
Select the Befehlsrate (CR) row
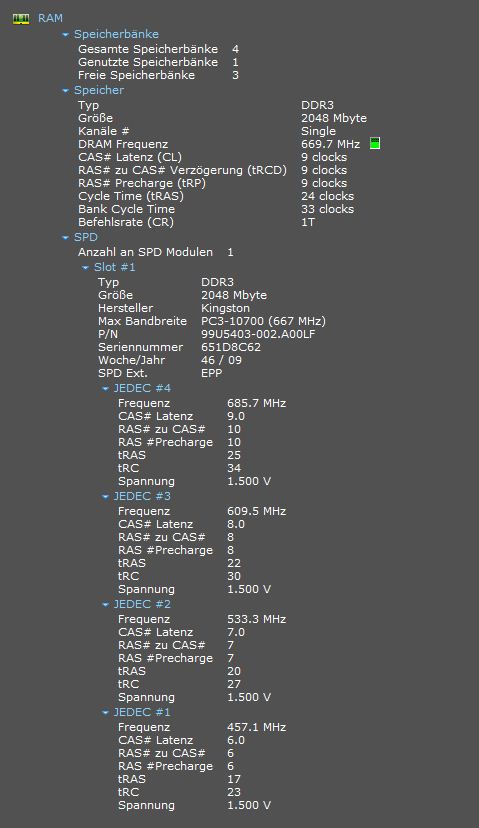(196, 222)
